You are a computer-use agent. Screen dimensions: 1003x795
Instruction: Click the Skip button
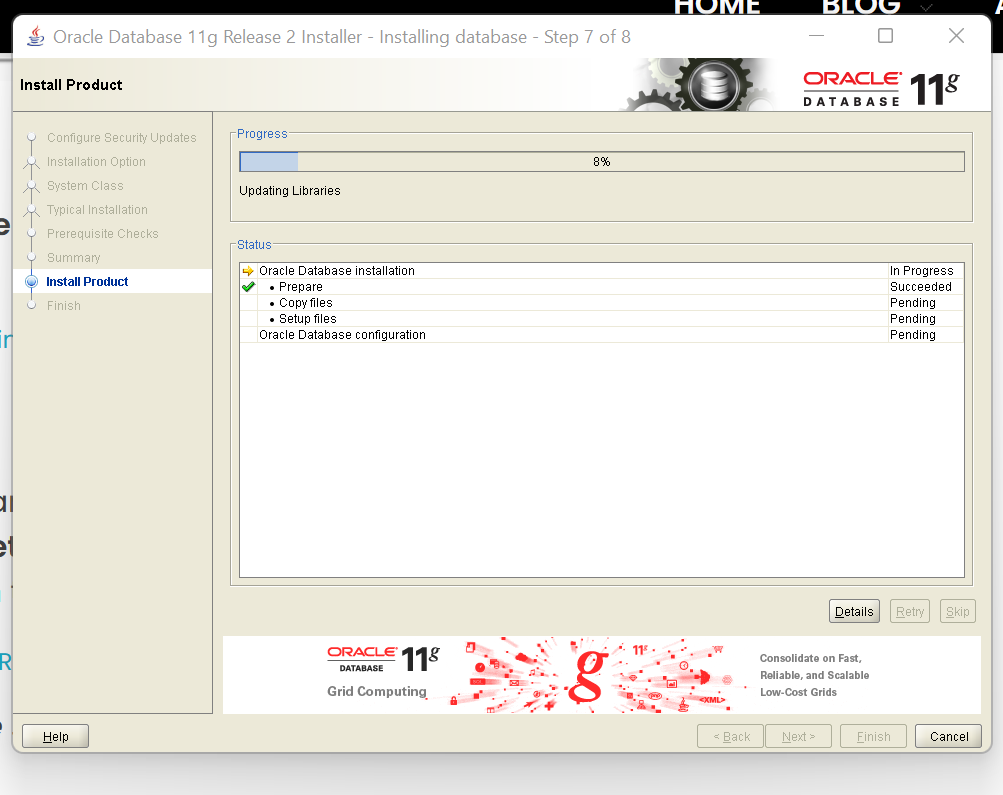tap(958, 611)
